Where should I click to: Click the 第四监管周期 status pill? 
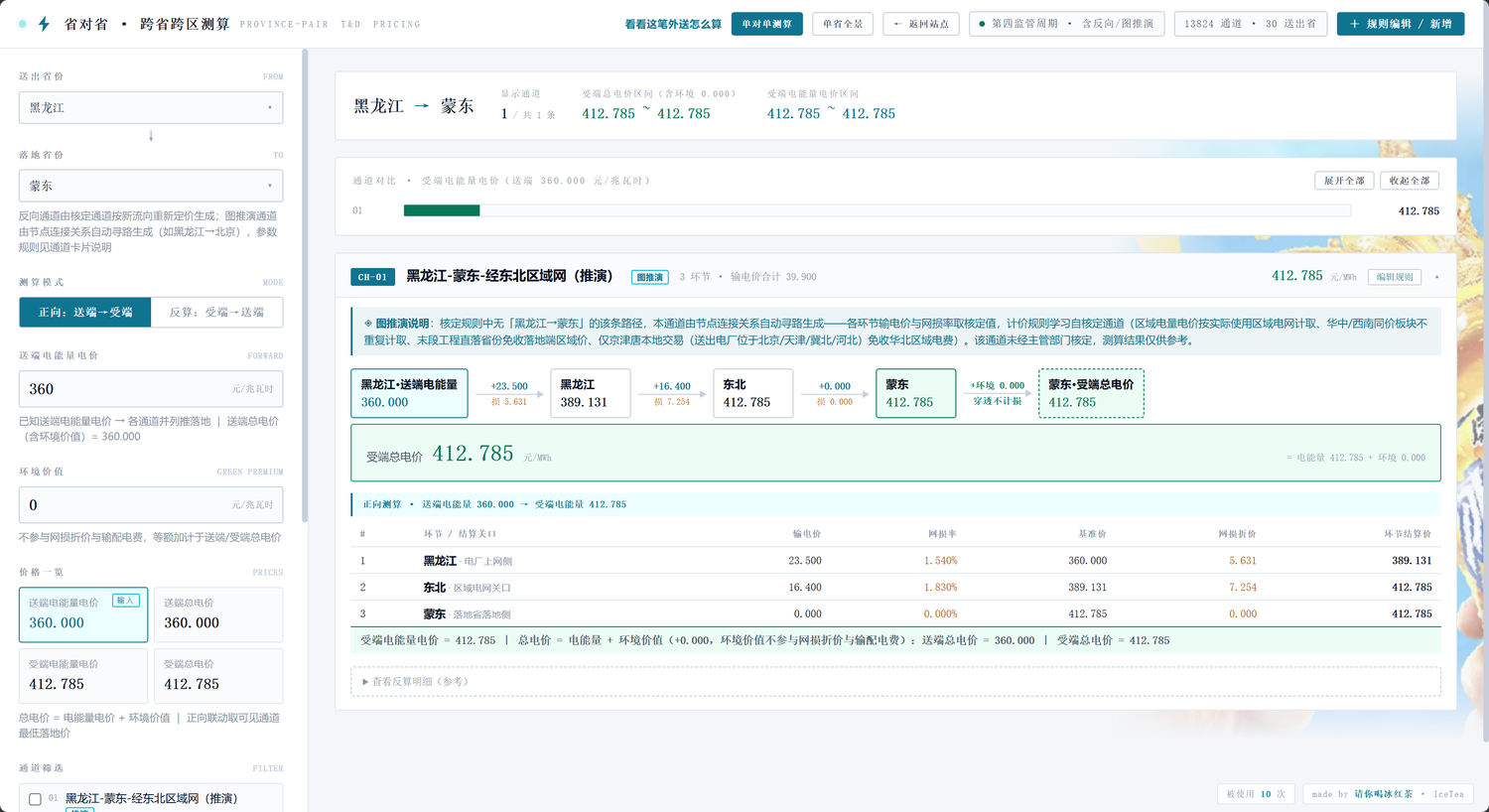click(1066, 24)
